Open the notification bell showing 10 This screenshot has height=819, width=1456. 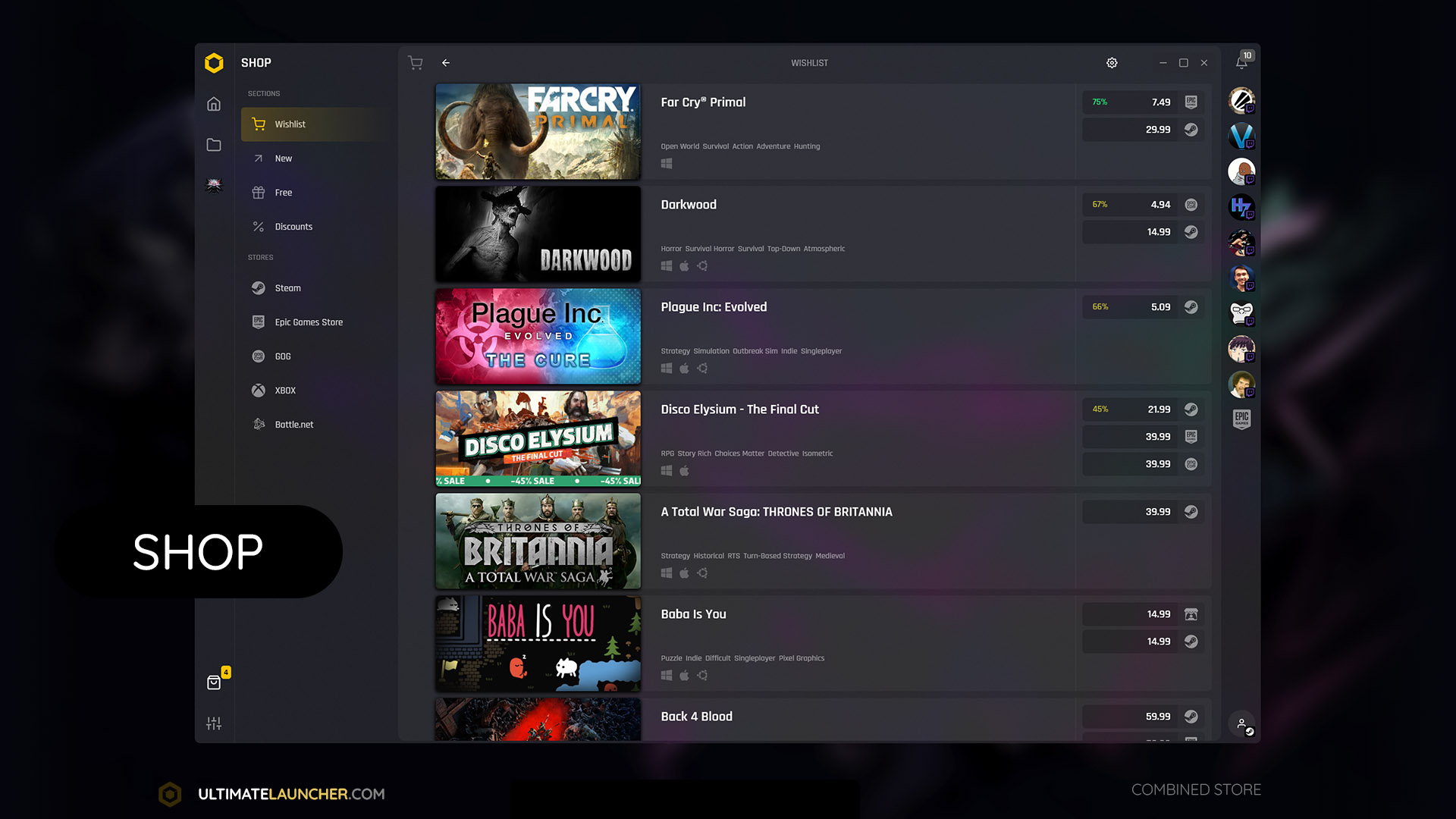(x=1242, y=61)
